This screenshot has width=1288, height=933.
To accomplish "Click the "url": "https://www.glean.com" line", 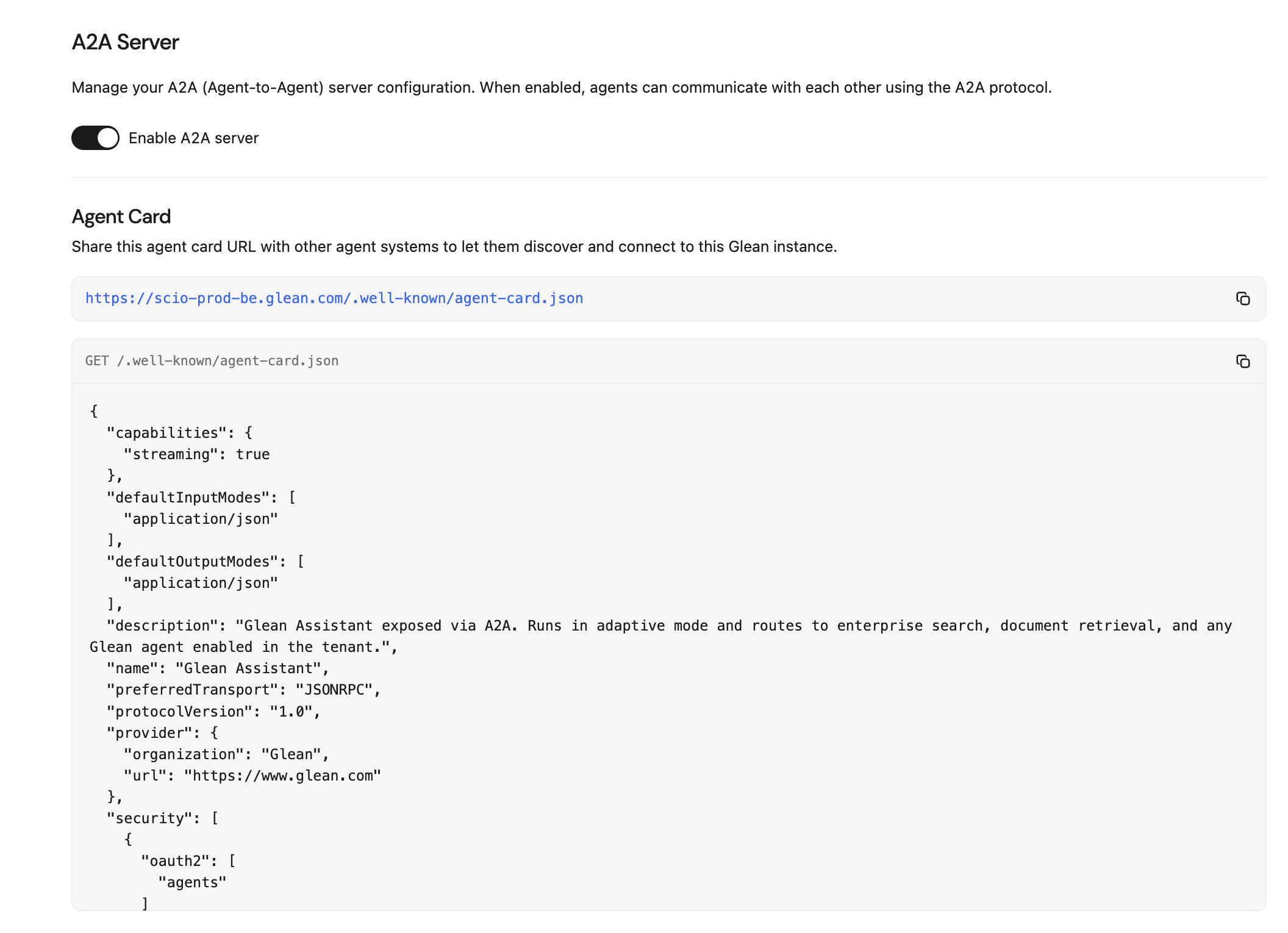I will click(x=252, y=776).
